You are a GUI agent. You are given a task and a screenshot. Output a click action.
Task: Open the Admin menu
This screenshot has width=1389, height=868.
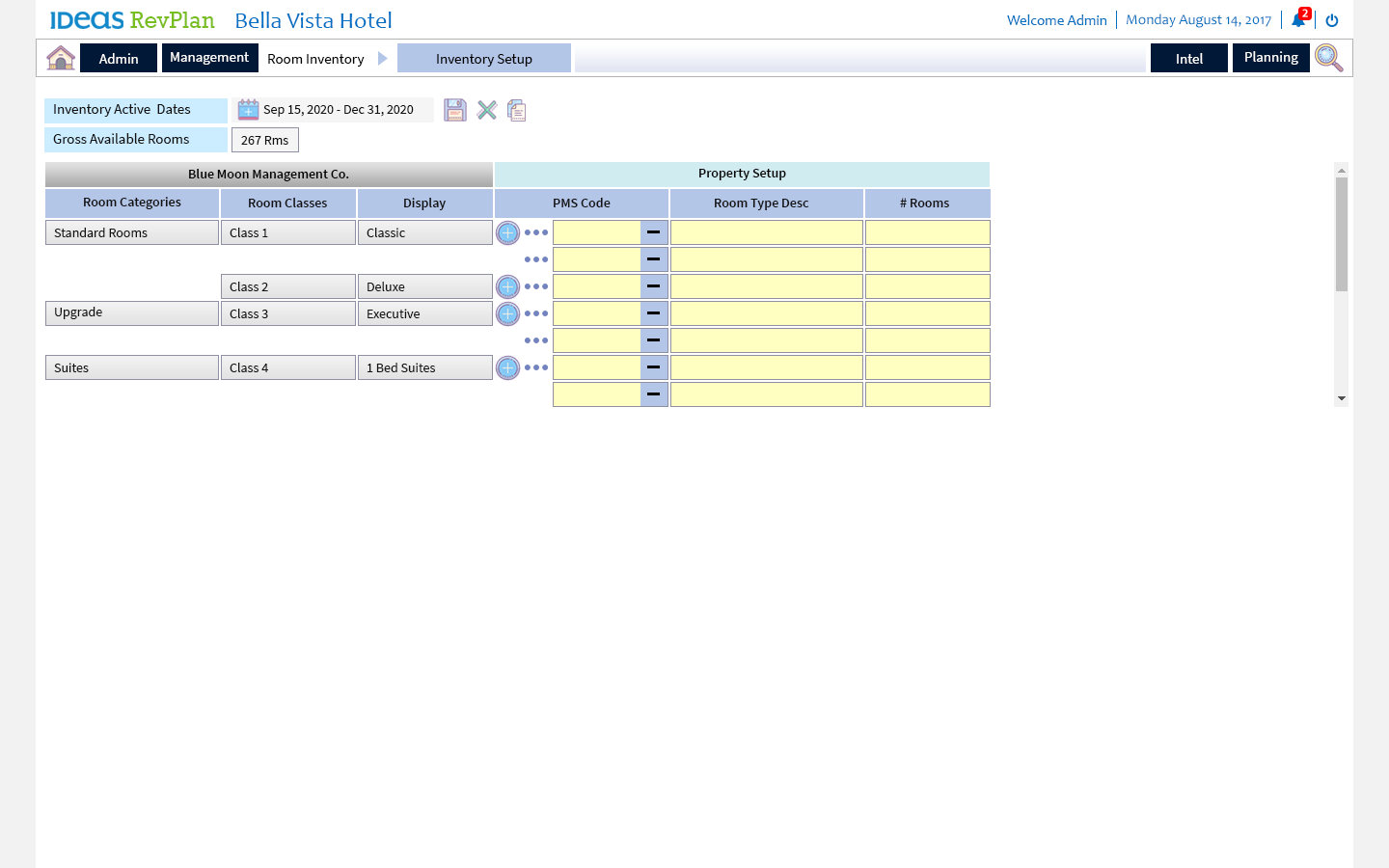click(119, 59)
